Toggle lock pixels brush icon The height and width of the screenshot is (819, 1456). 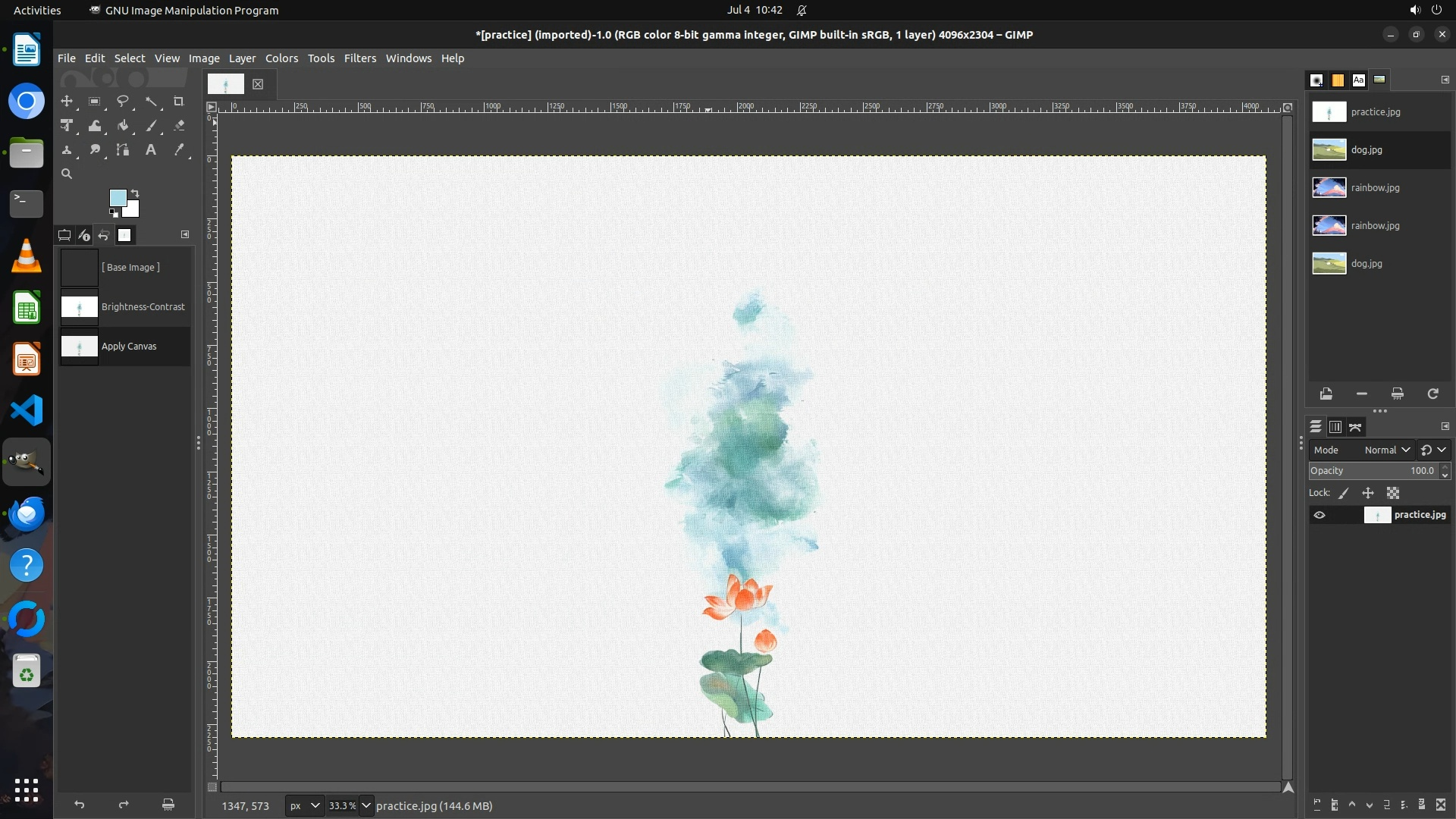(x=1344, y=493)
